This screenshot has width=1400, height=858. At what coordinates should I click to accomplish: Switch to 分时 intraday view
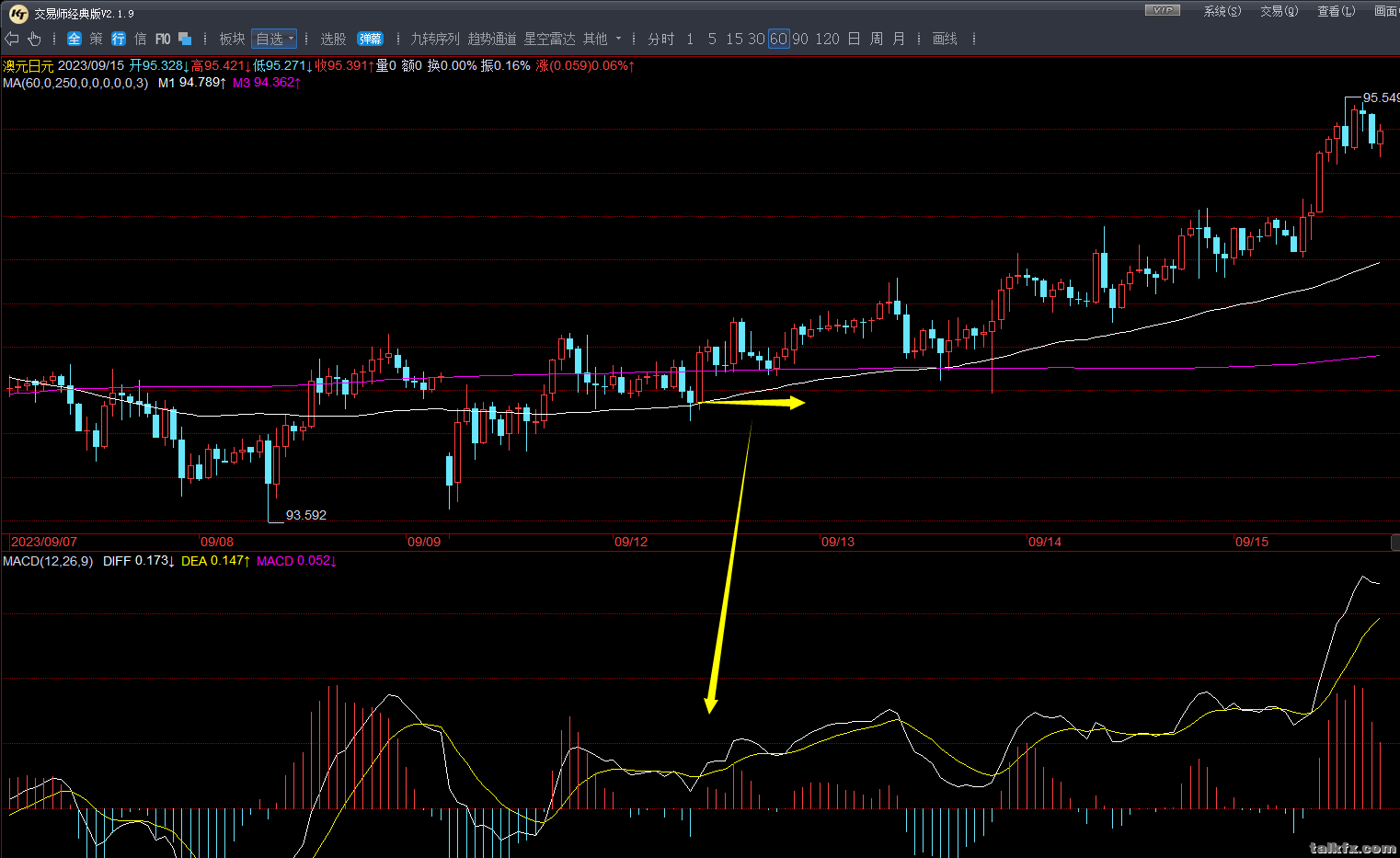(660, 39)
